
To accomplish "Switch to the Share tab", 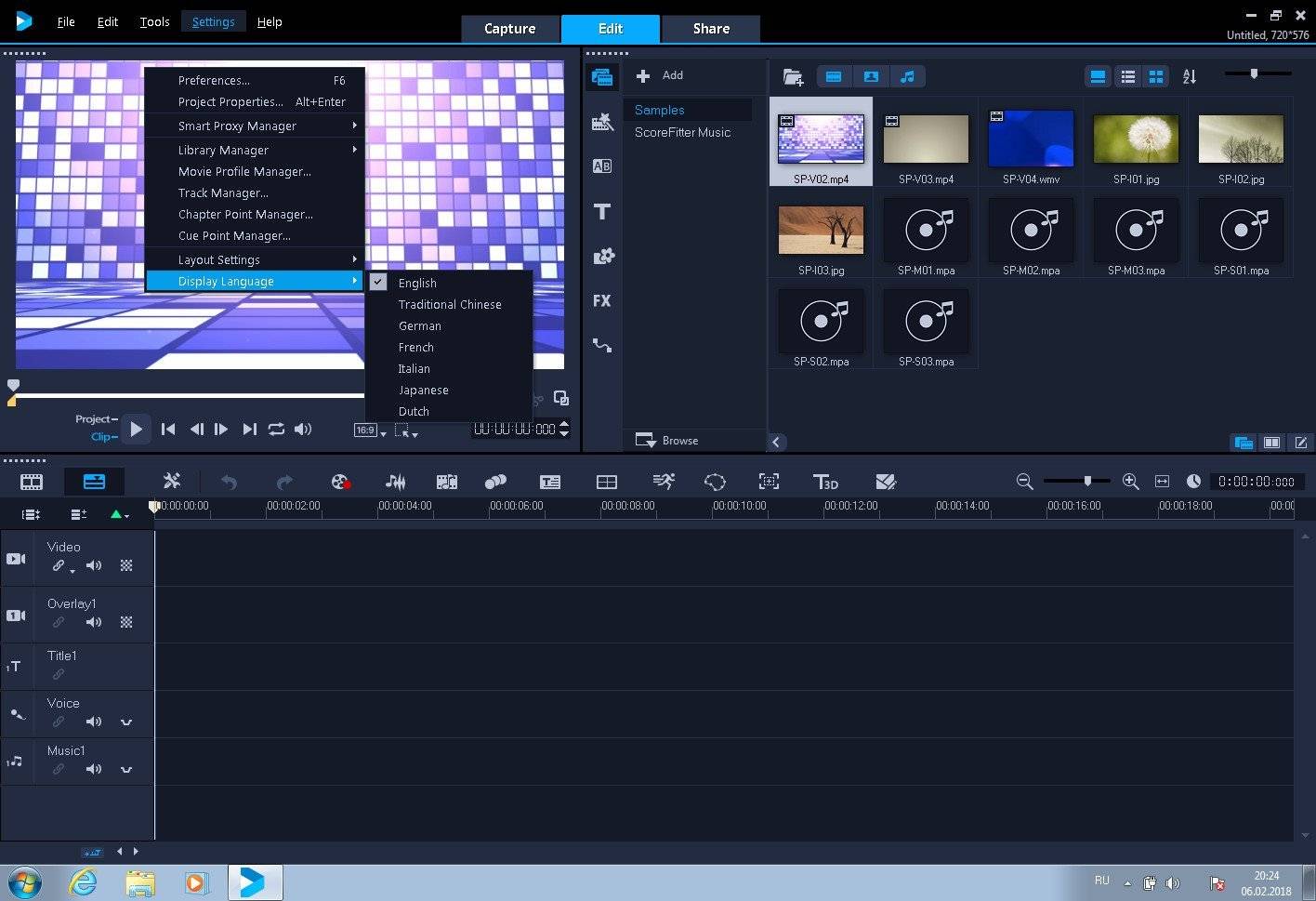I will click(x=710, y=29).
